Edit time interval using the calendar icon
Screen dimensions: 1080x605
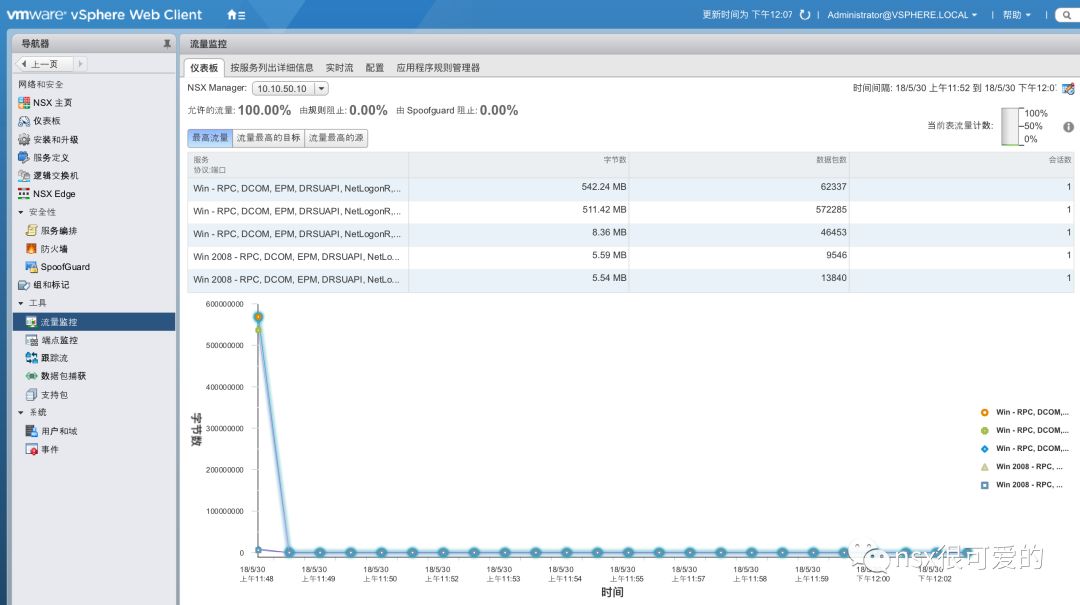1068,88
